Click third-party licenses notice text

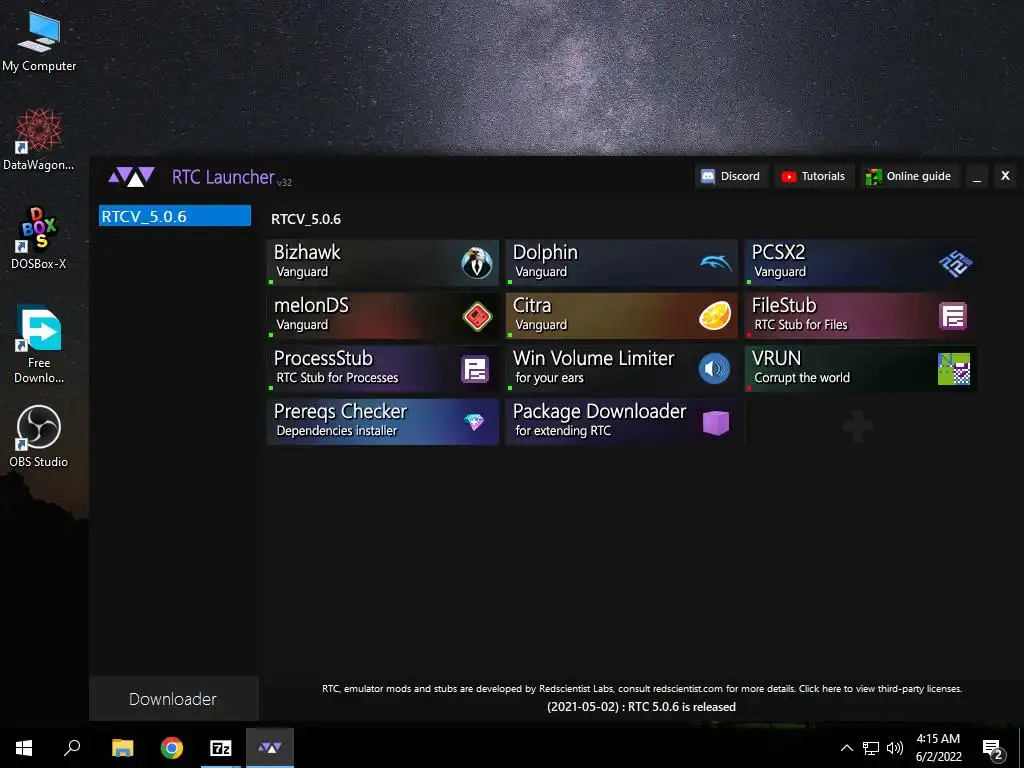641,688
